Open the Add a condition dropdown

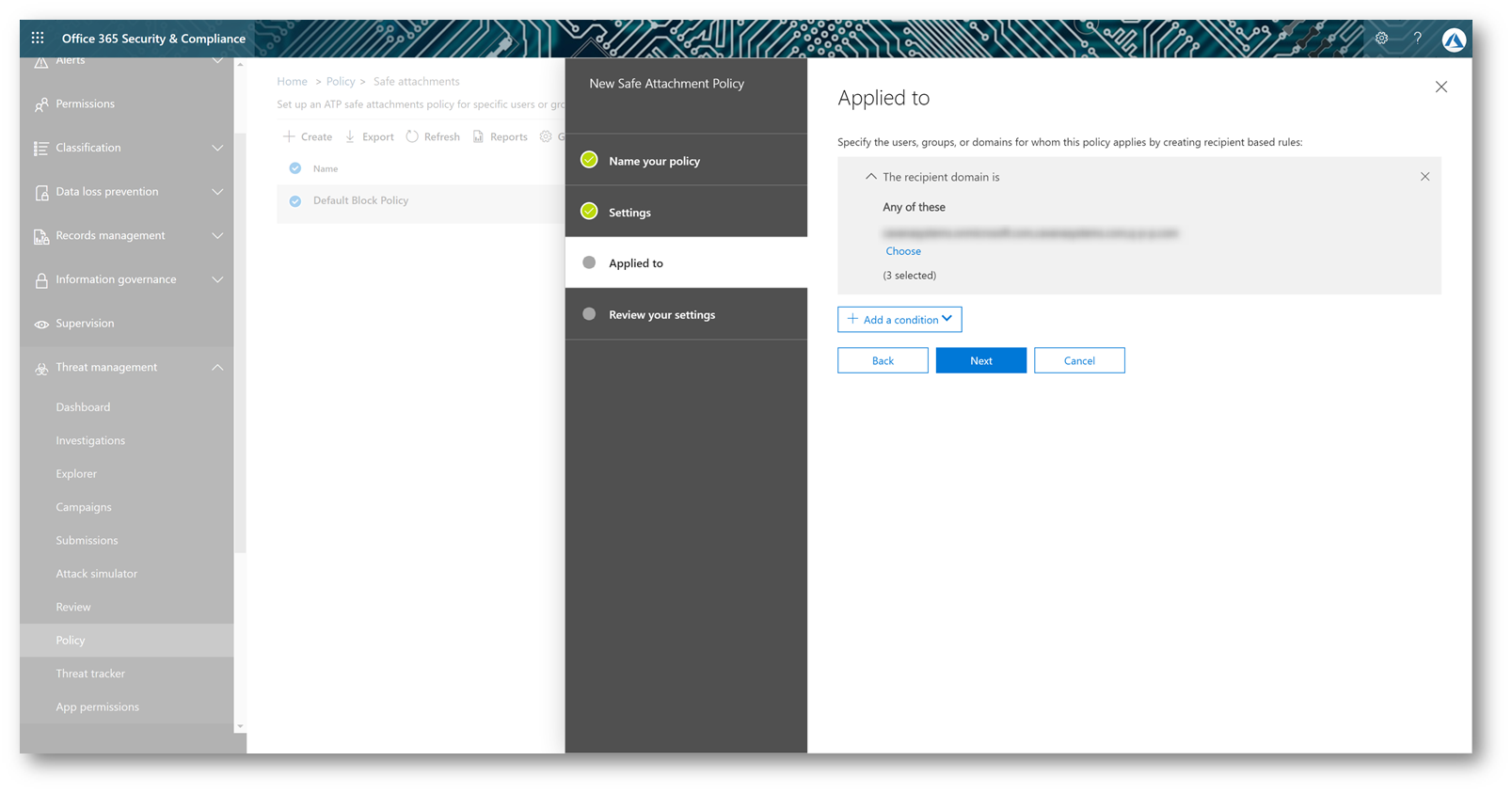tap(899, 320)
